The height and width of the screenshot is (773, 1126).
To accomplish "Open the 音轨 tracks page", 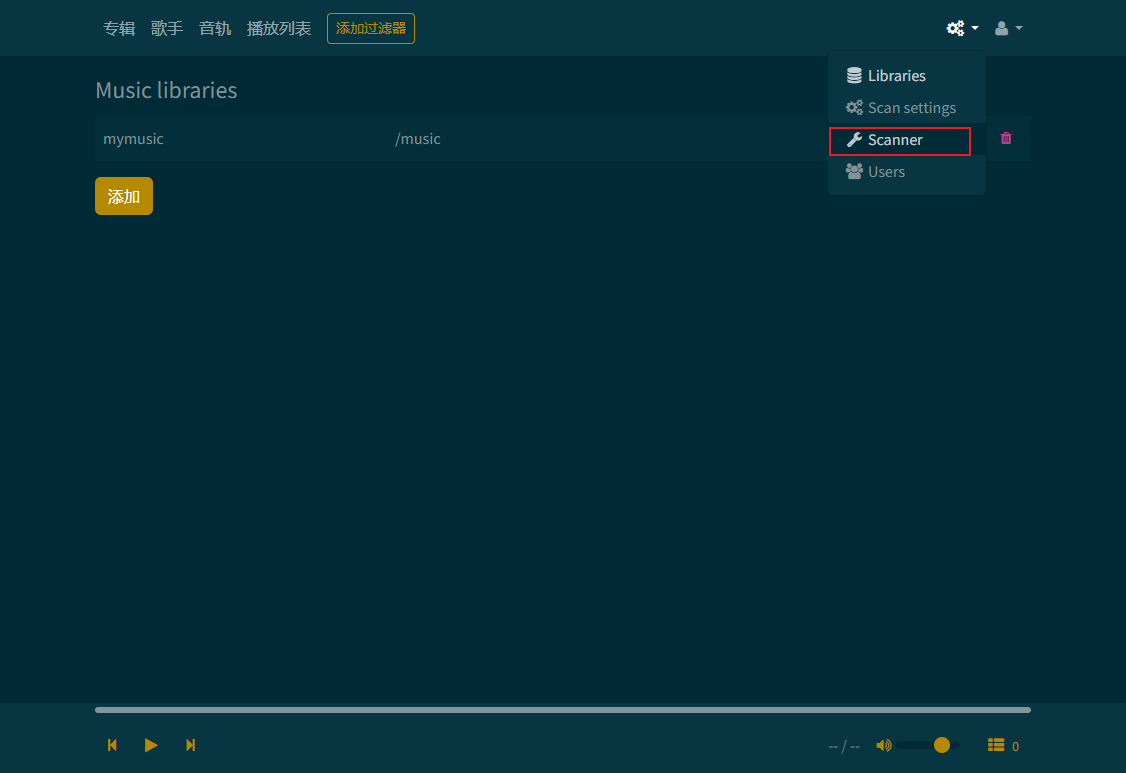I will [215, 28].
